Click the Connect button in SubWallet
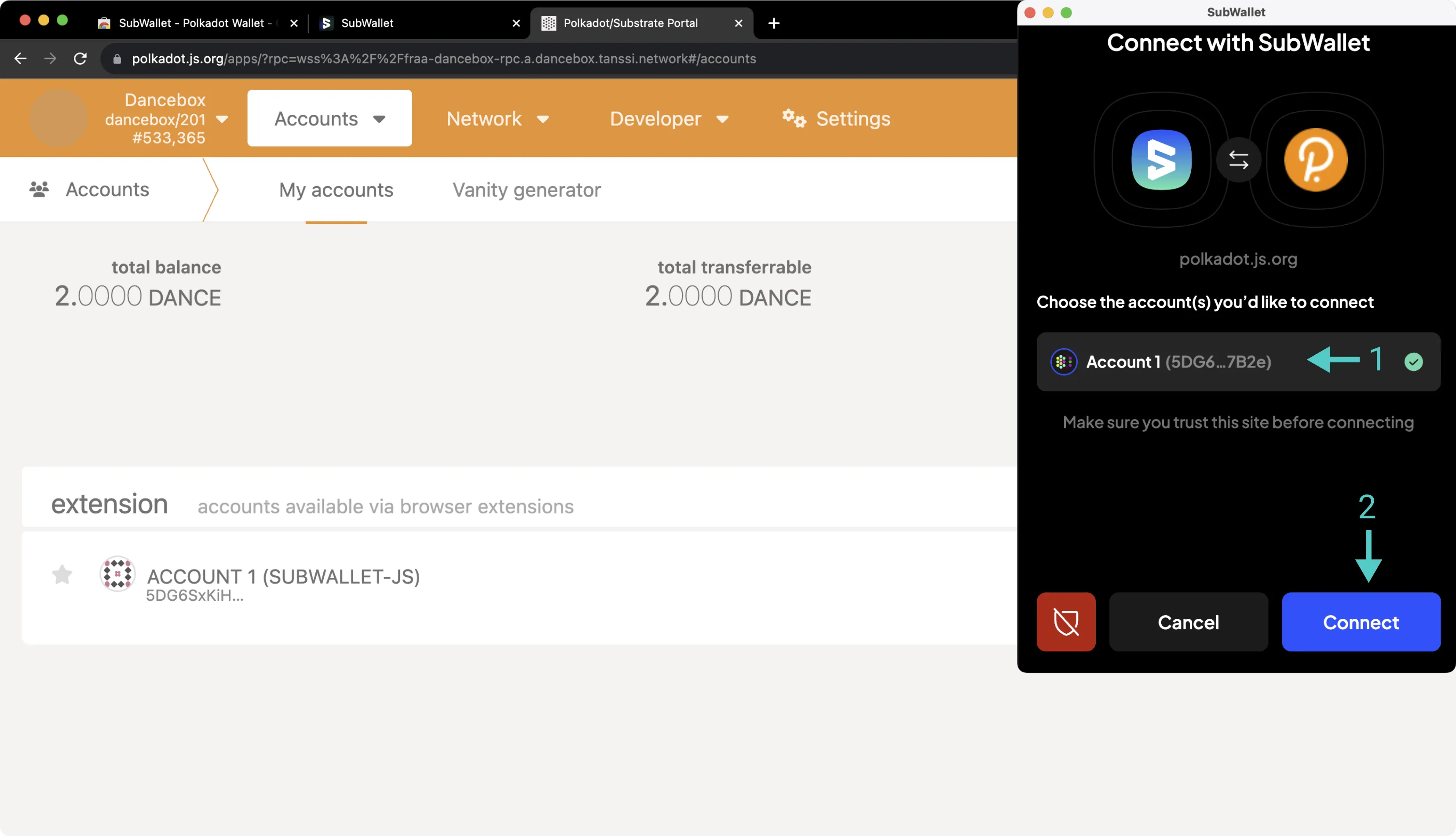Image resolution: width=1456 pixels, height=836 pixels. (x=1361, y=622)
